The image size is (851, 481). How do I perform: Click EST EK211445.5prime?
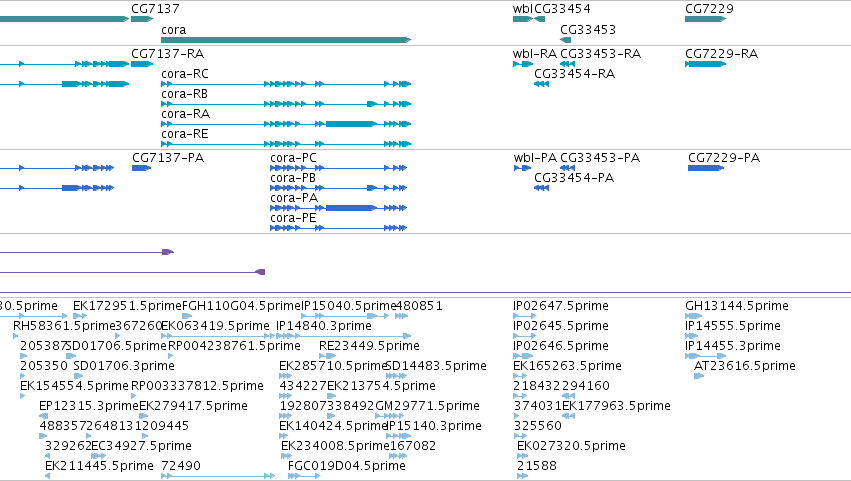99,466
